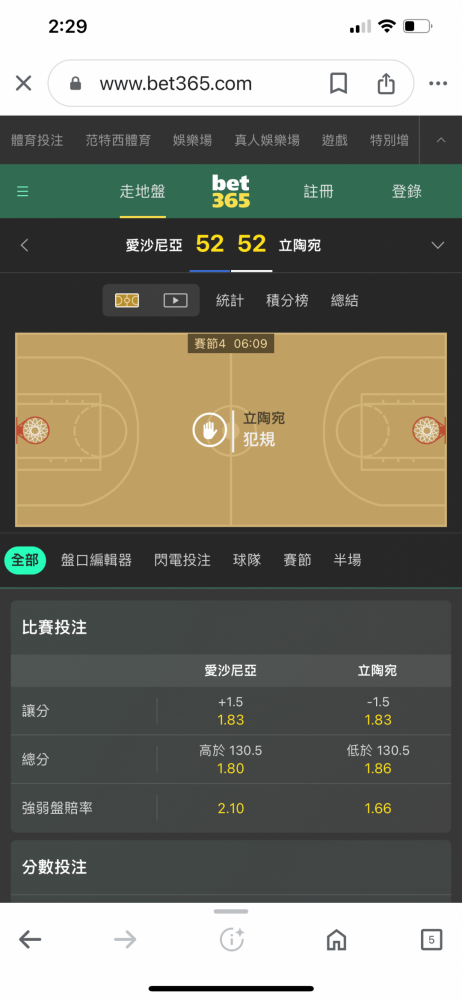Go back with the left chevron beside 愛沙尼亞
Image resolution: width=462 pixels, height=1000 pixels.
(x=24, y=246)
